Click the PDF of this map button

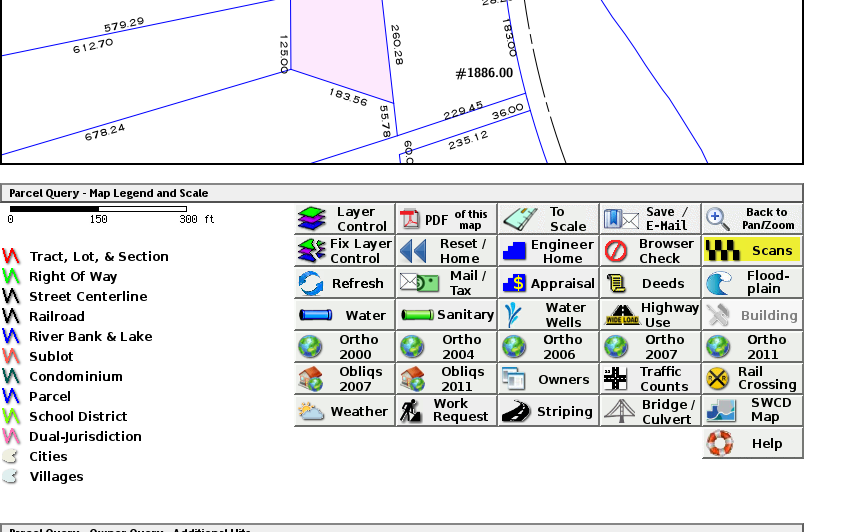pyautogui.click(x=446, y=219)
